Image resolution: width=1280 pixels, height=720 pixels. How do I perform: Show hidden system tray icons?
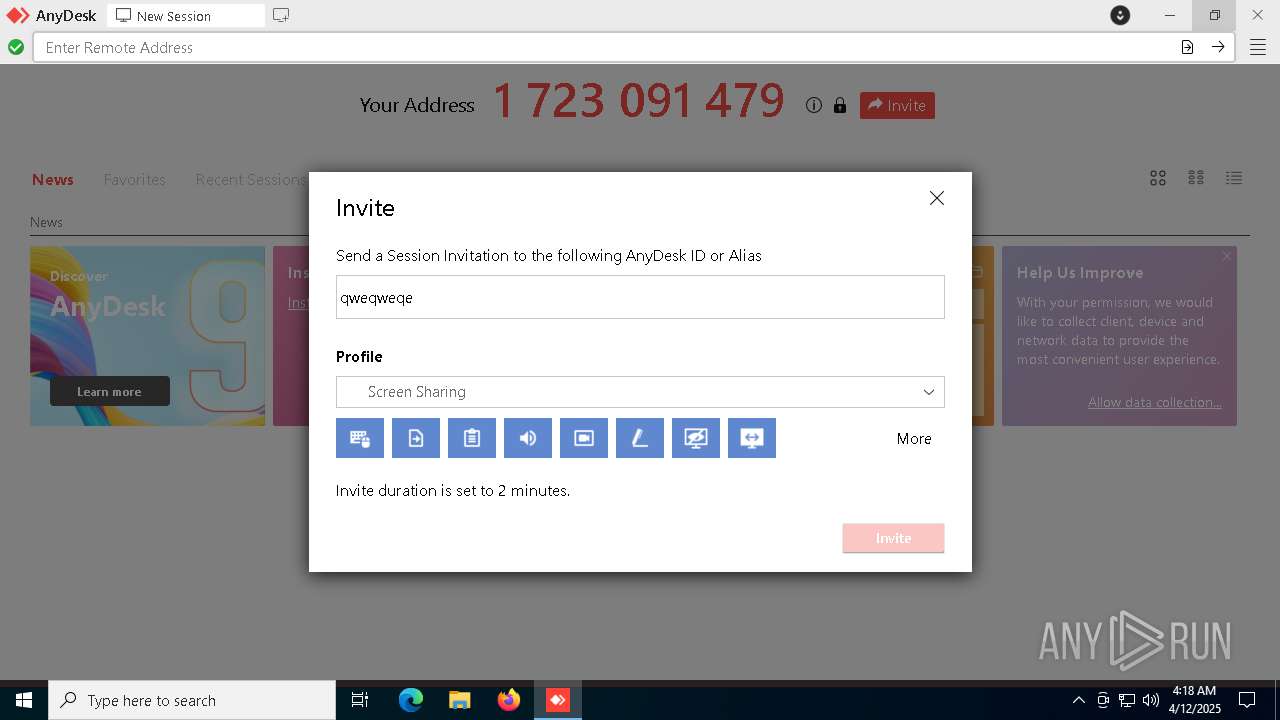[x=1078, y=700]
